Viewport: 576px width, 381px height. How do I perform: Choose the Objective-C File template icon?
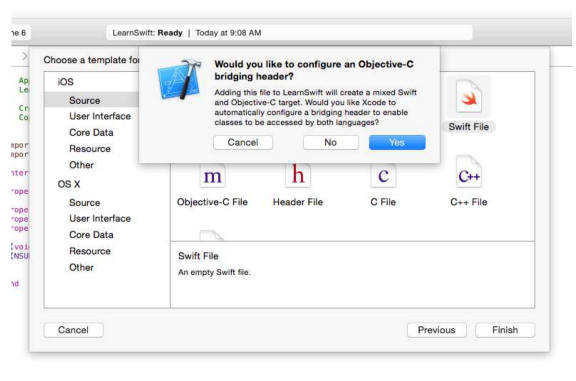pyautogui.click(x=212, y=176)
